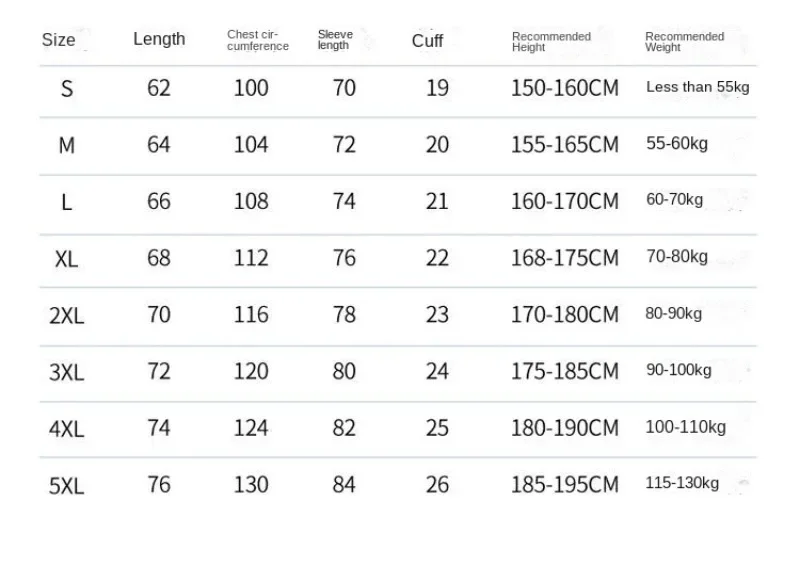
Task: Click chest value 108 in L row
Action: [x=251, y=201]
